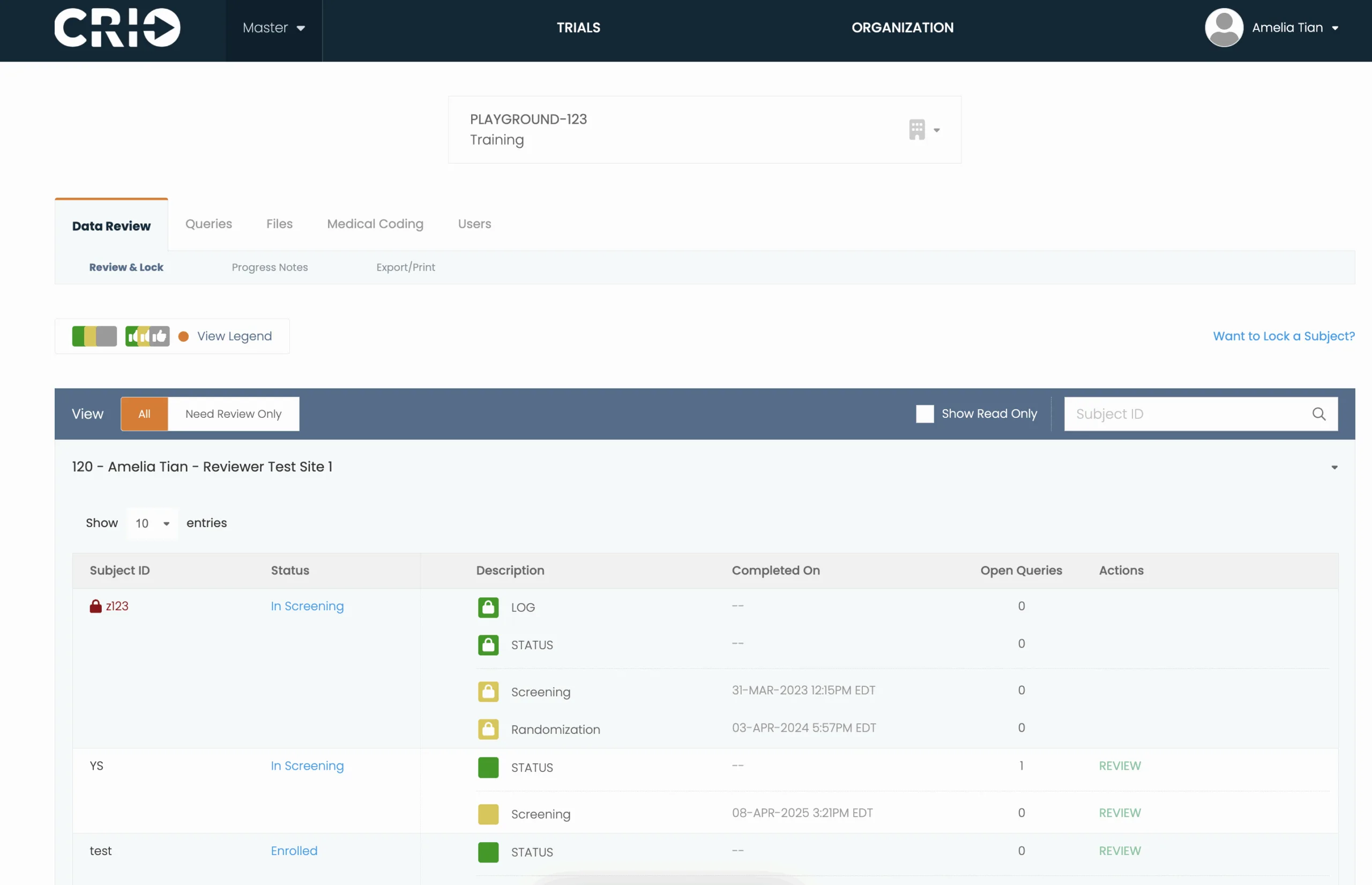Viewport: 1372px width, 885px height.
Task: Click In Screening status for z123
Action: click(x=308, y=606)
